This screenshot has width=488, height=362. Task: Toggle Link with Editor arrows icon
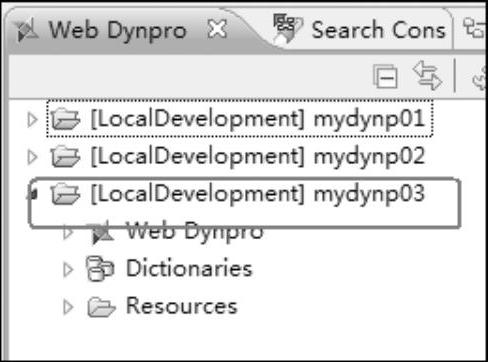427,76
